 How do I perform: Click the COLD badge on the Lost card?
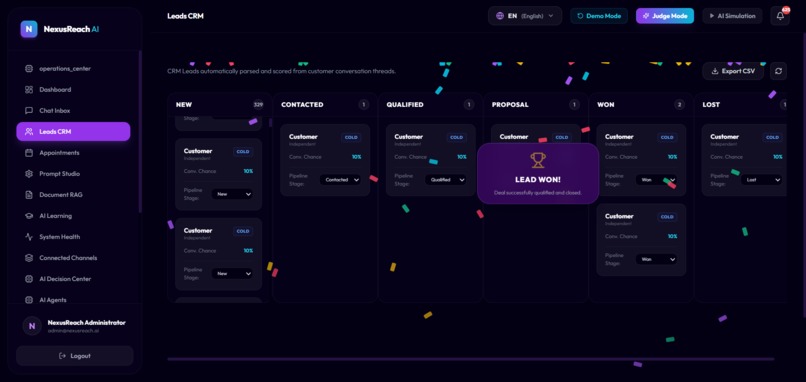click(772, 137)
